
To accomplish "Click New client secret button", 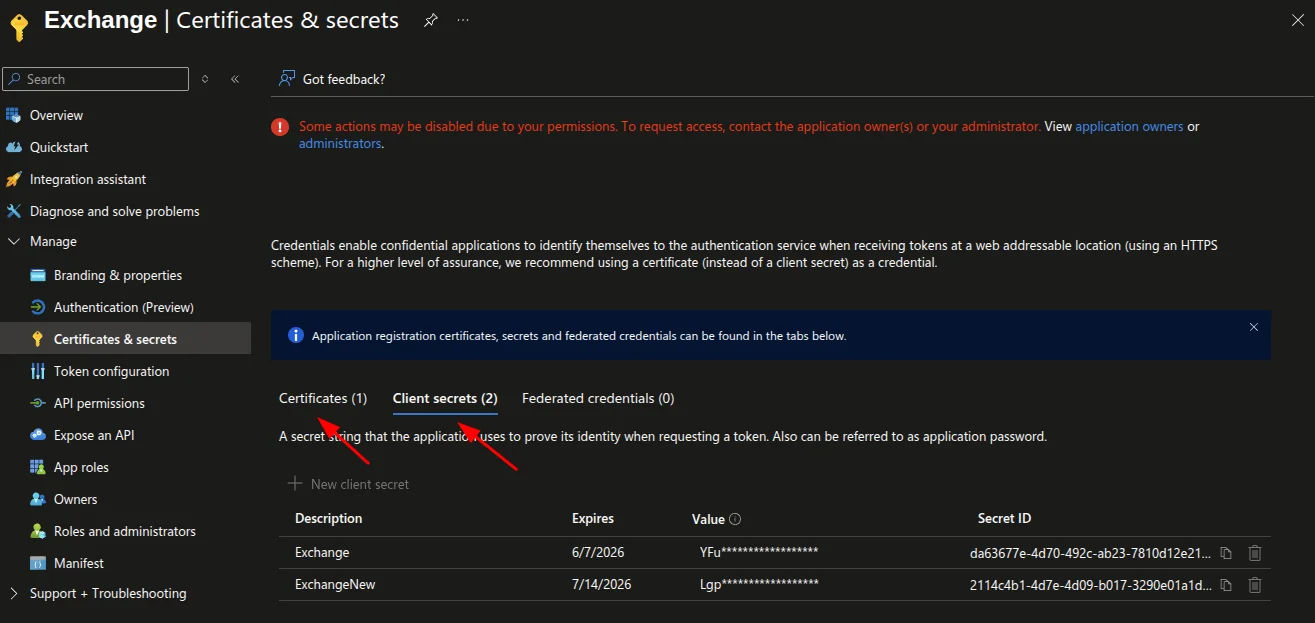I will click(x=349, y=484).
